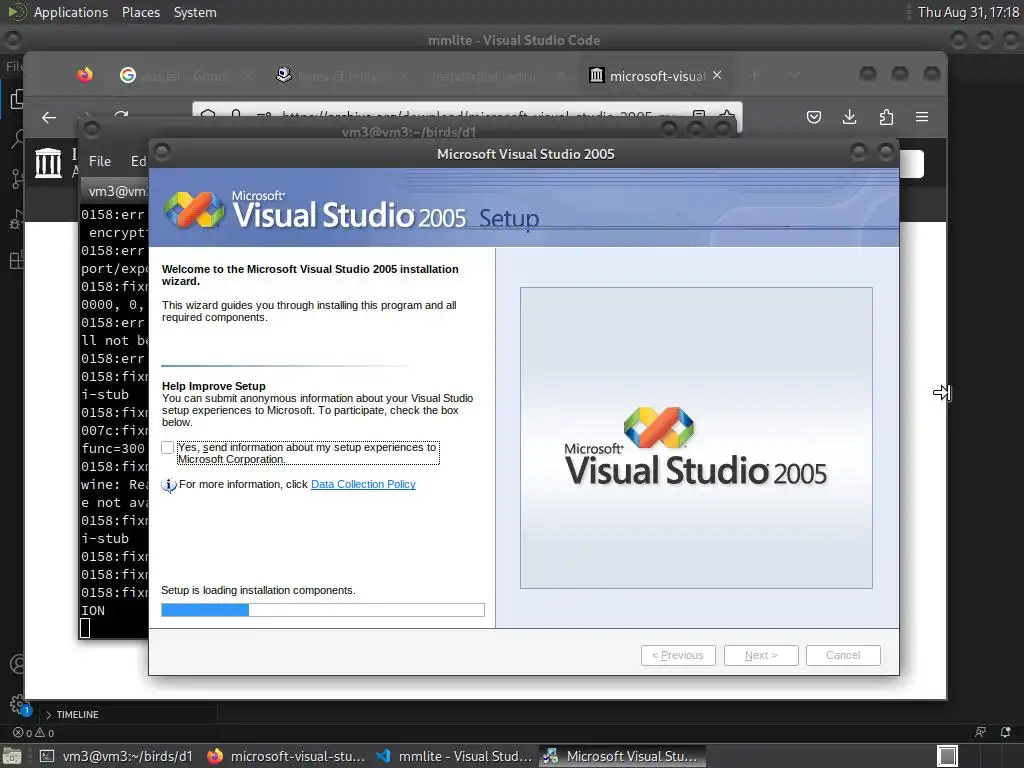Open the File menu in terminal window
This screenshot has width=1024, height=768.
coord(100,161)
